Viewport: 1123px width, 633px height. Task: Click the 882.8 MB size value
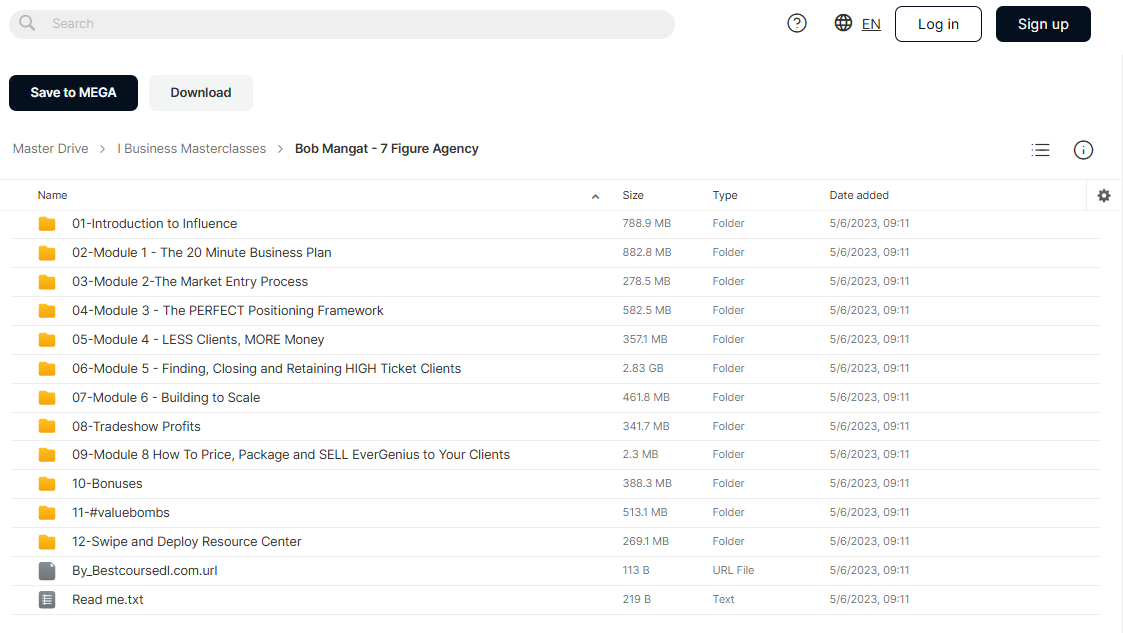pos(647,252)
